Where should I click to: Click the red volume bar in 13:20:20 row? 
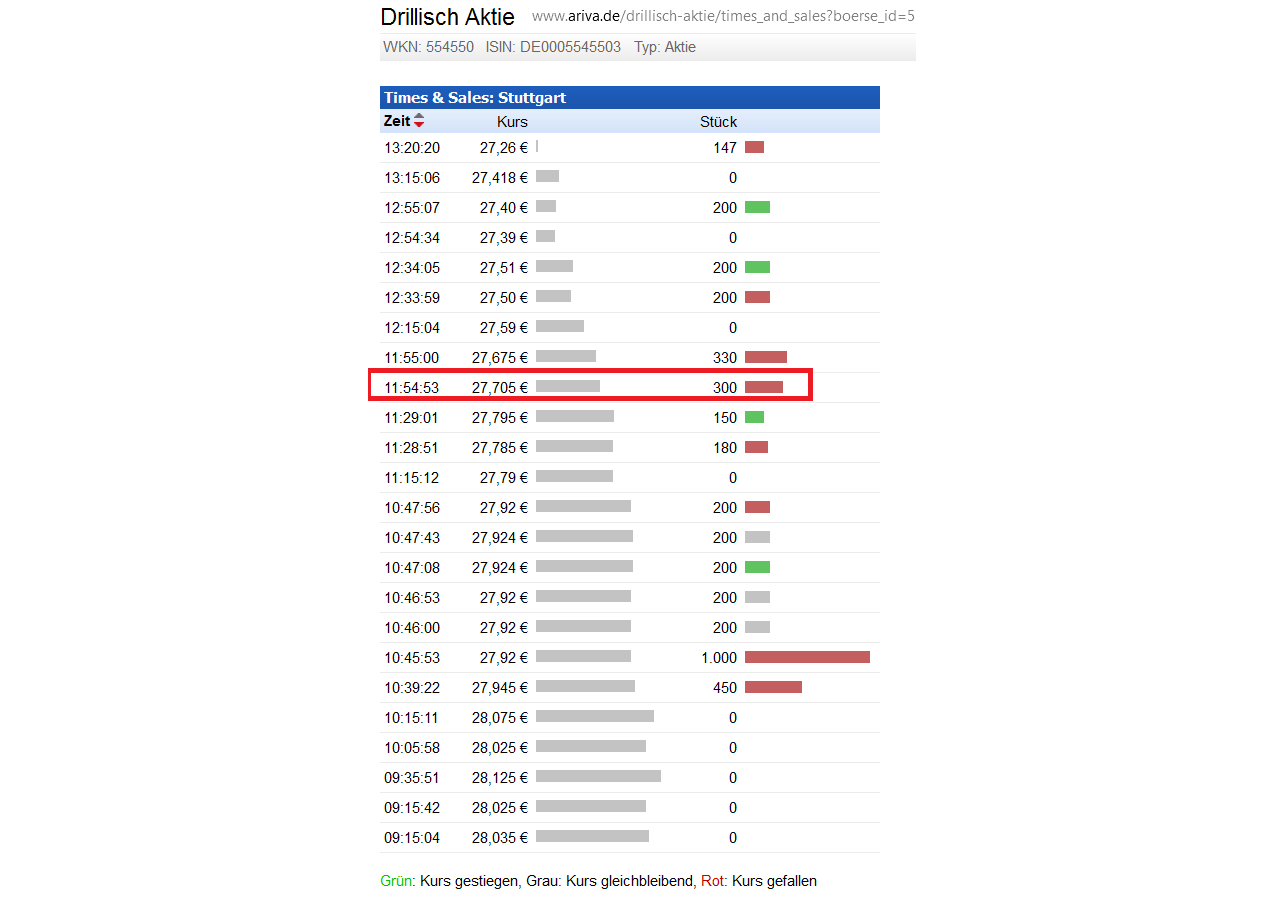[754, 147]
